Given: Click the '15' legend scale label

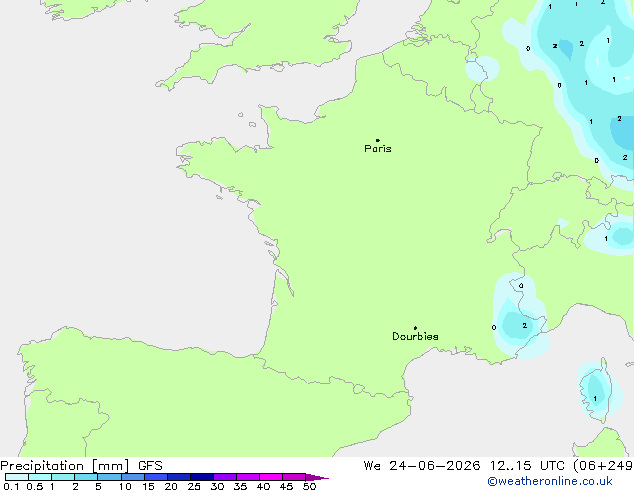Looking at the screenshot, I should 148,486.
